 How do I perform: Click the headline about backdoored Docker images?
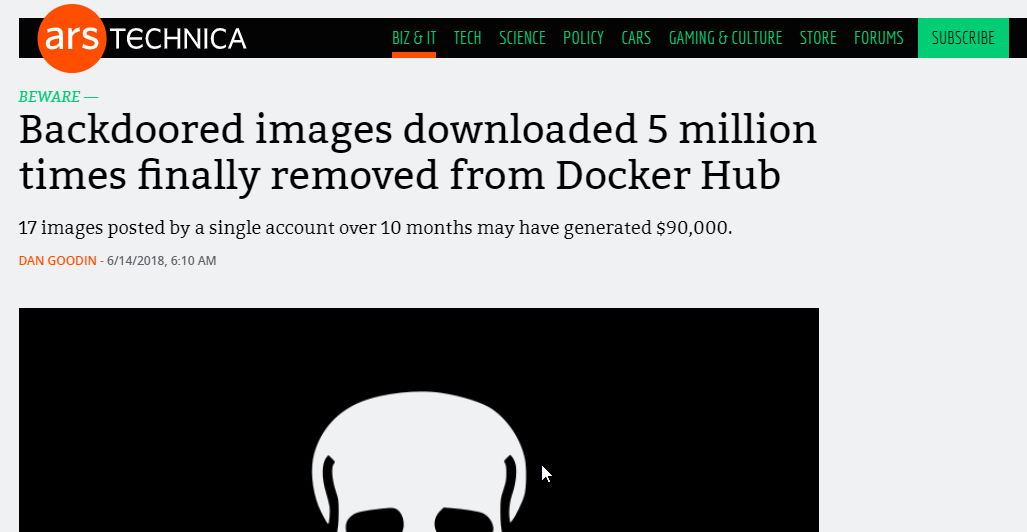[x=418, y=153]
